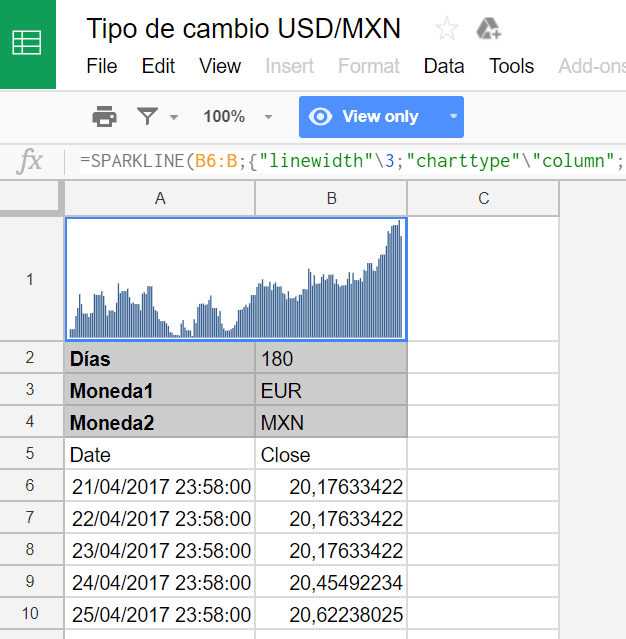This screenshot has height=639, width=626.
Task: Click the fx formula icon
Action: (x=30, y=161)
